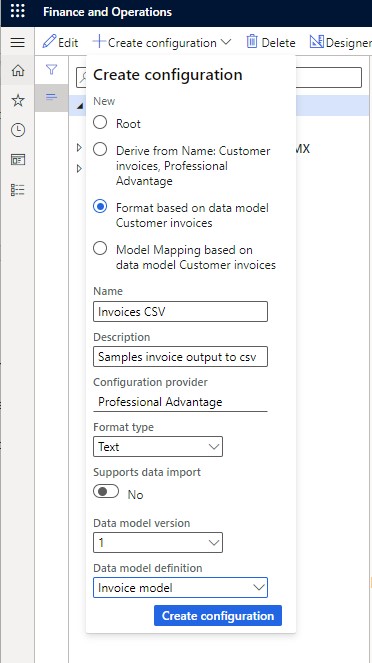
Task: Open Data model definition dropdown
Action: 180,588
